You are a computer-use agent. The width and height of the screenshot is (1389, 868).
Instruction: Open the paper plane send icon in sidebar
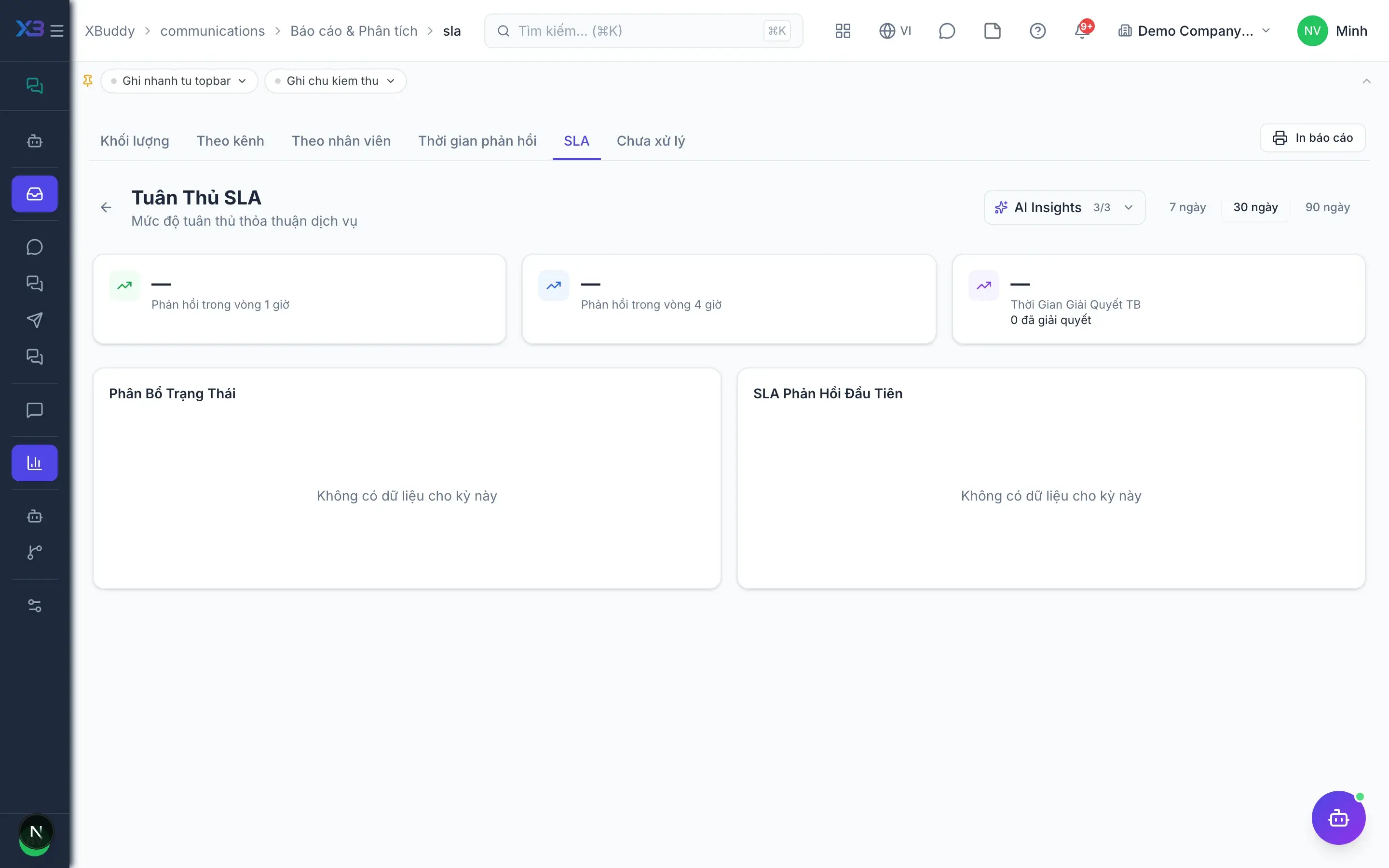[x=34, y=320]
